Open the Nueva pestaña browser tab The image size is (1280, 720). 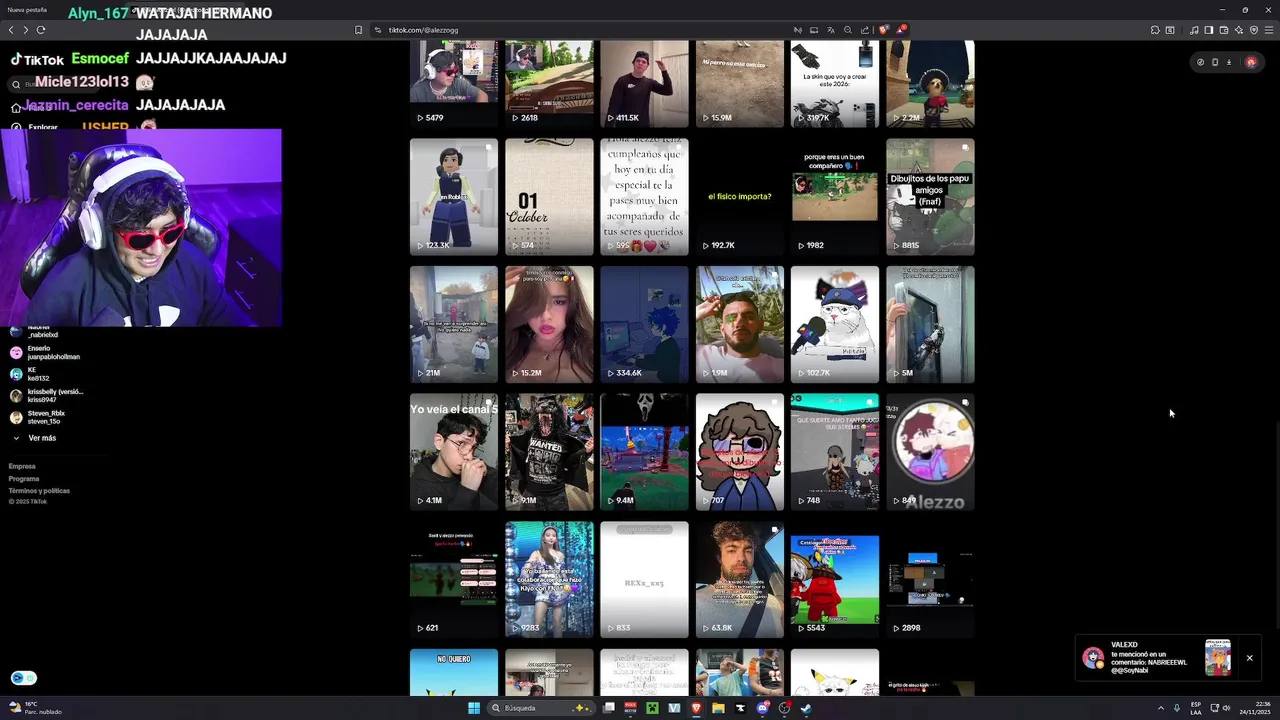point(29,9)
